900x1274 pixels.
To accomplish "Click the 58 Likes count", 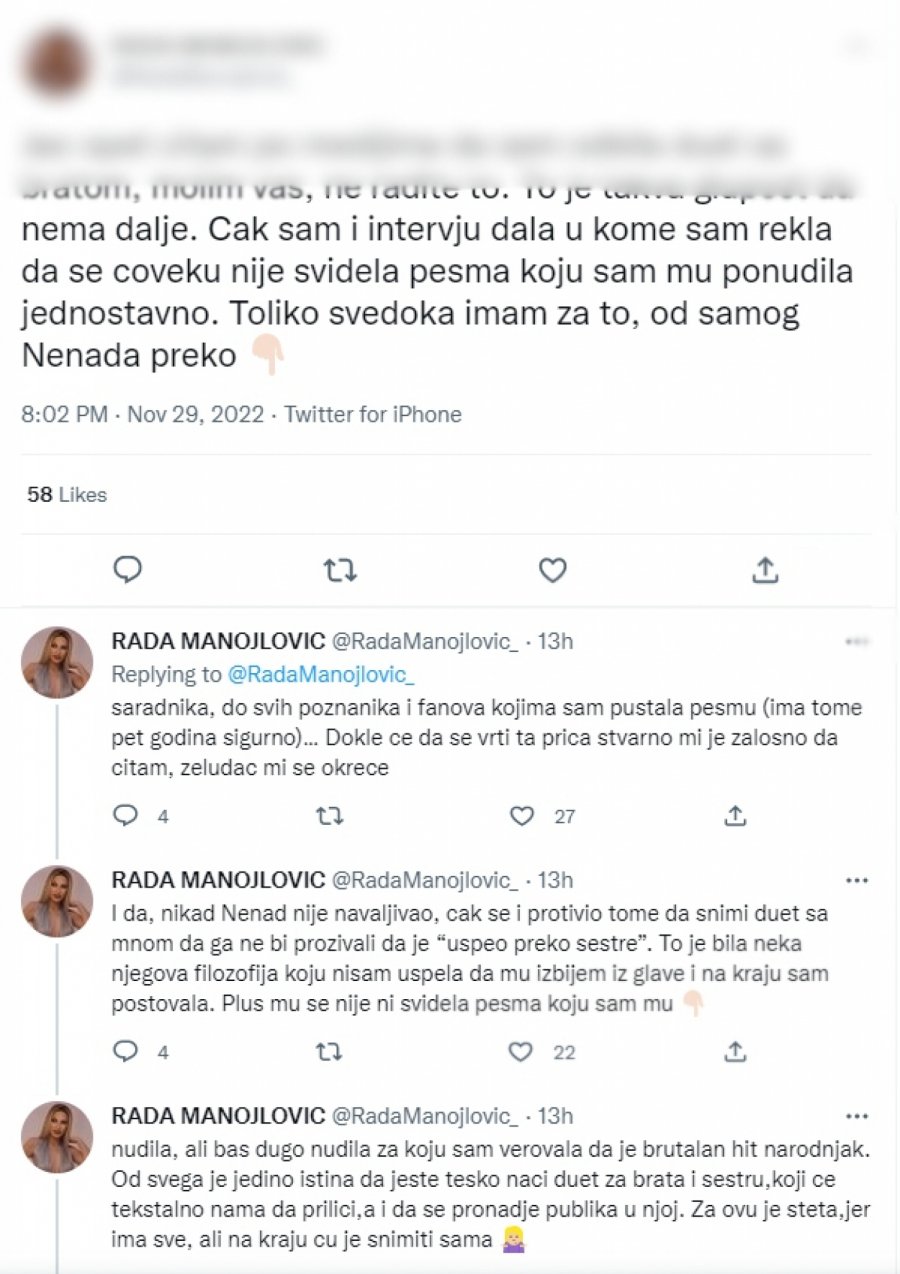I will (64, 494).
